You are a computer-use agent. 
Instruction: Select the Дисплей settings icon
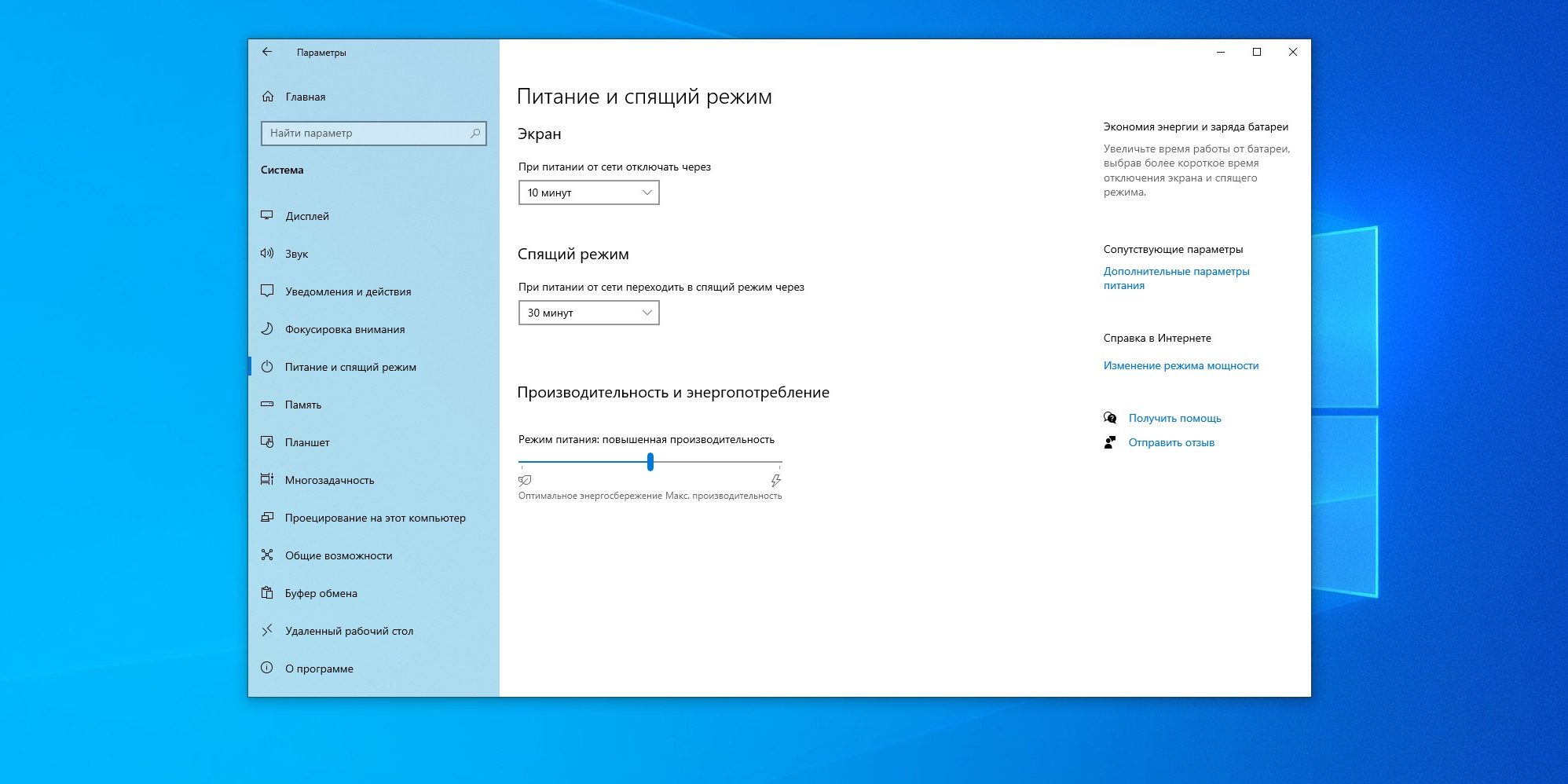point(267,215)
